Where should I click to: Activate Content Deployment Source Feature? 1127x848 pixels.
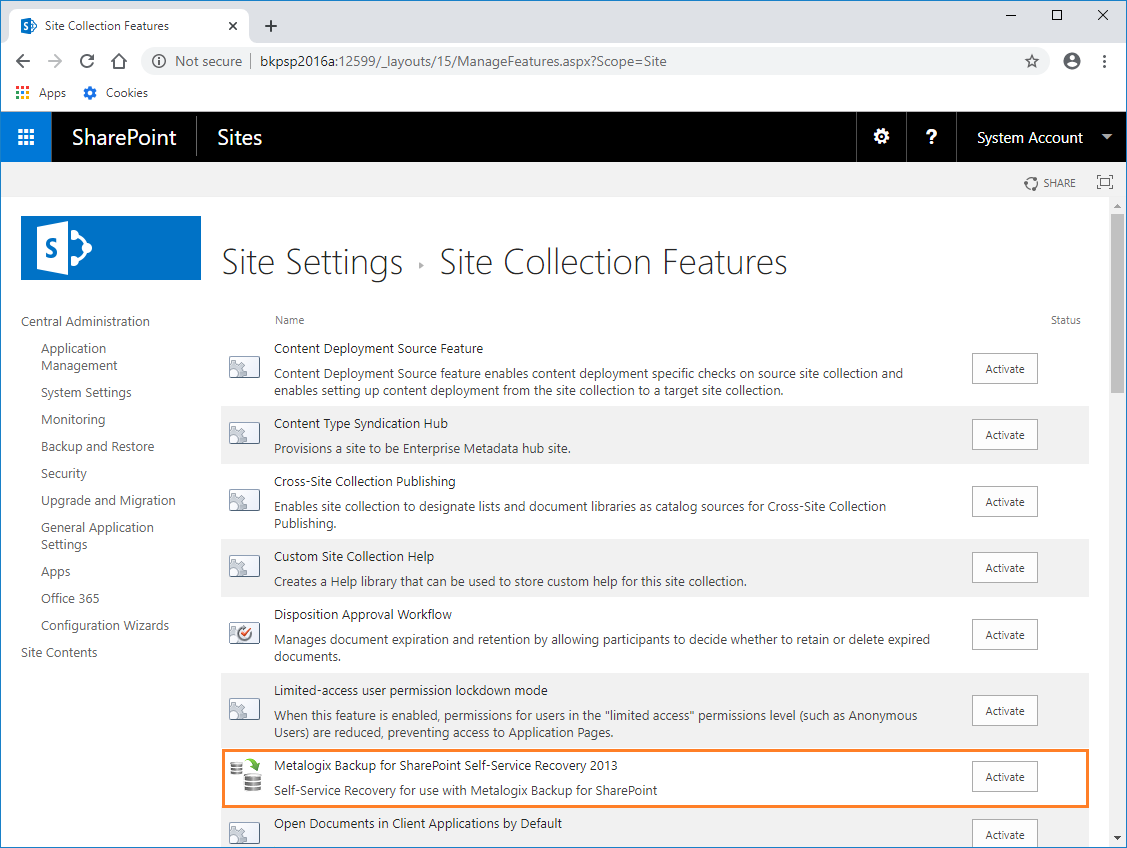click(x=1004, y=369)
